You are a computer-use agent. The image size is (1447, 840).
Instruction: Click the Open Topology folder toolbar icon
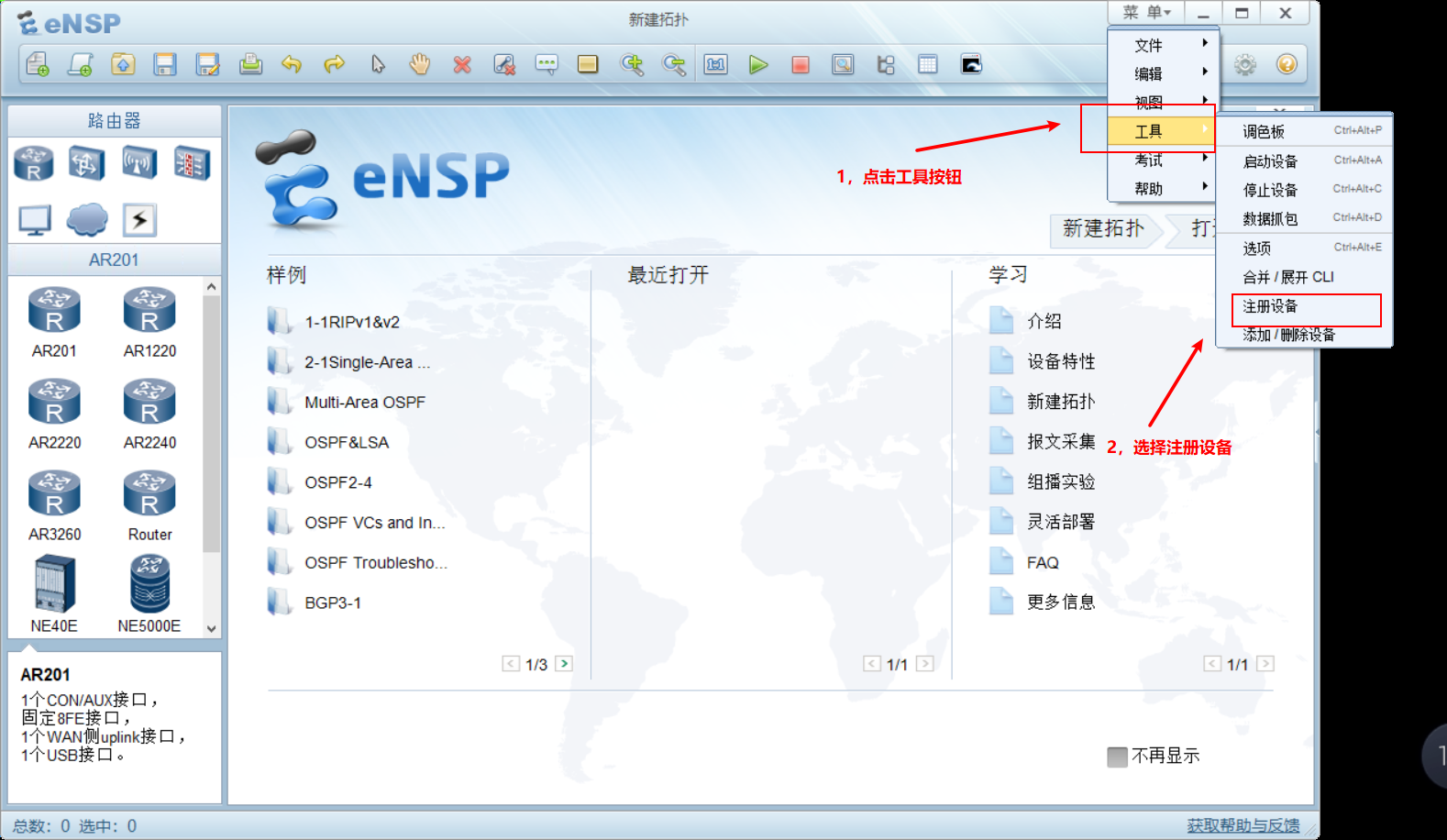pyautogui.click(x=123, y=64)
